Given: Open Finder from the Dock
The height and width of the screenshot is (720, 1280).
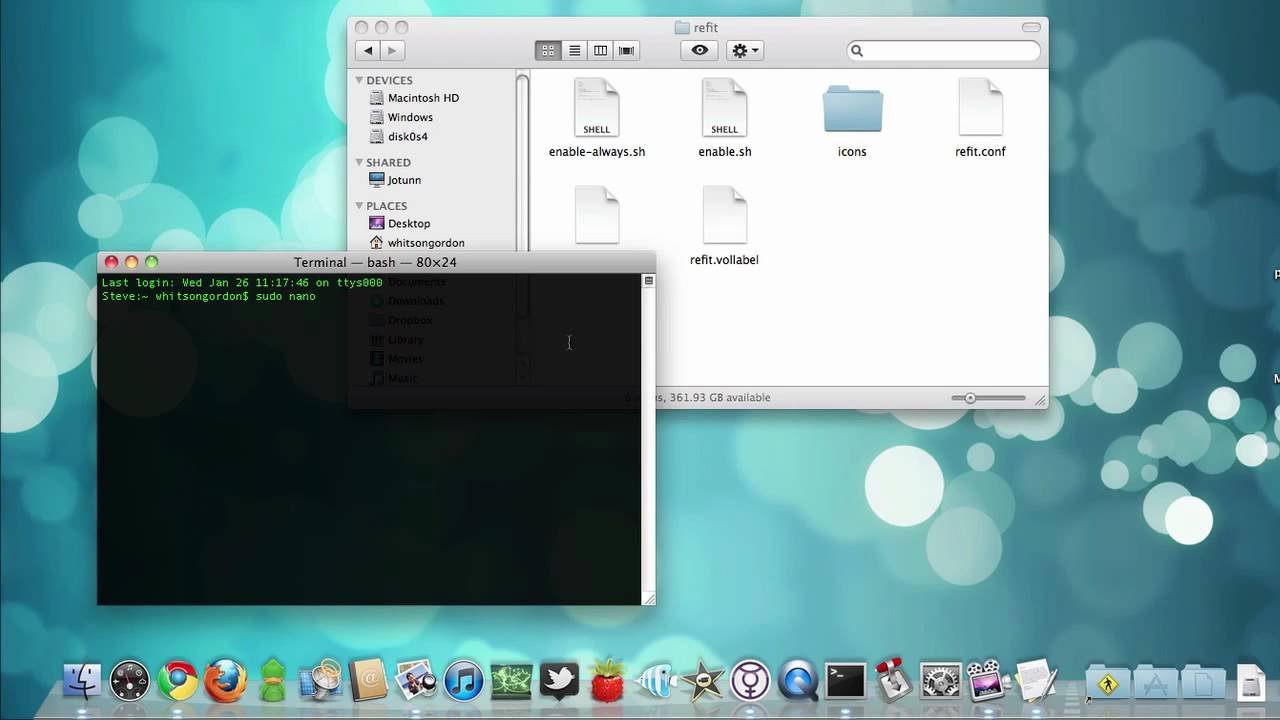Looking at the screenshot, I should pos(83,681).
